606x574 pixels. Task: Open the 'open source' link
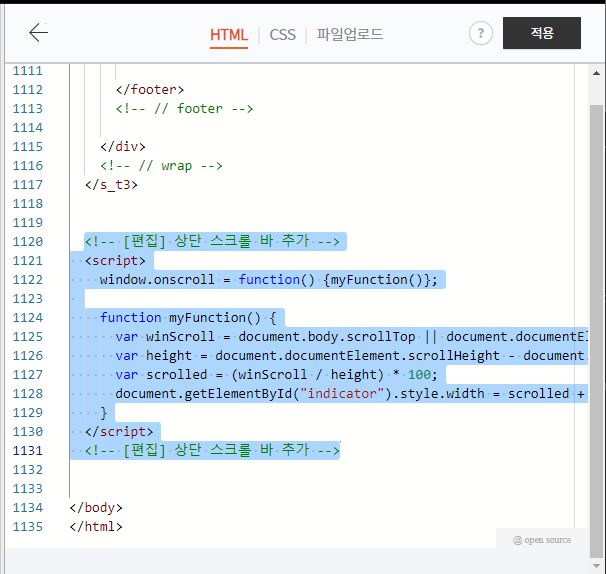542,540
